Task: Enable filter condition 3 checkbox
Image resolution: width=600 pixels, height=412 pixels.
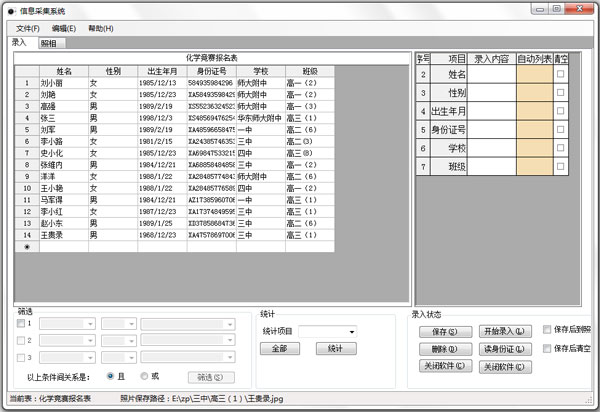Action: tap(23, 357)
